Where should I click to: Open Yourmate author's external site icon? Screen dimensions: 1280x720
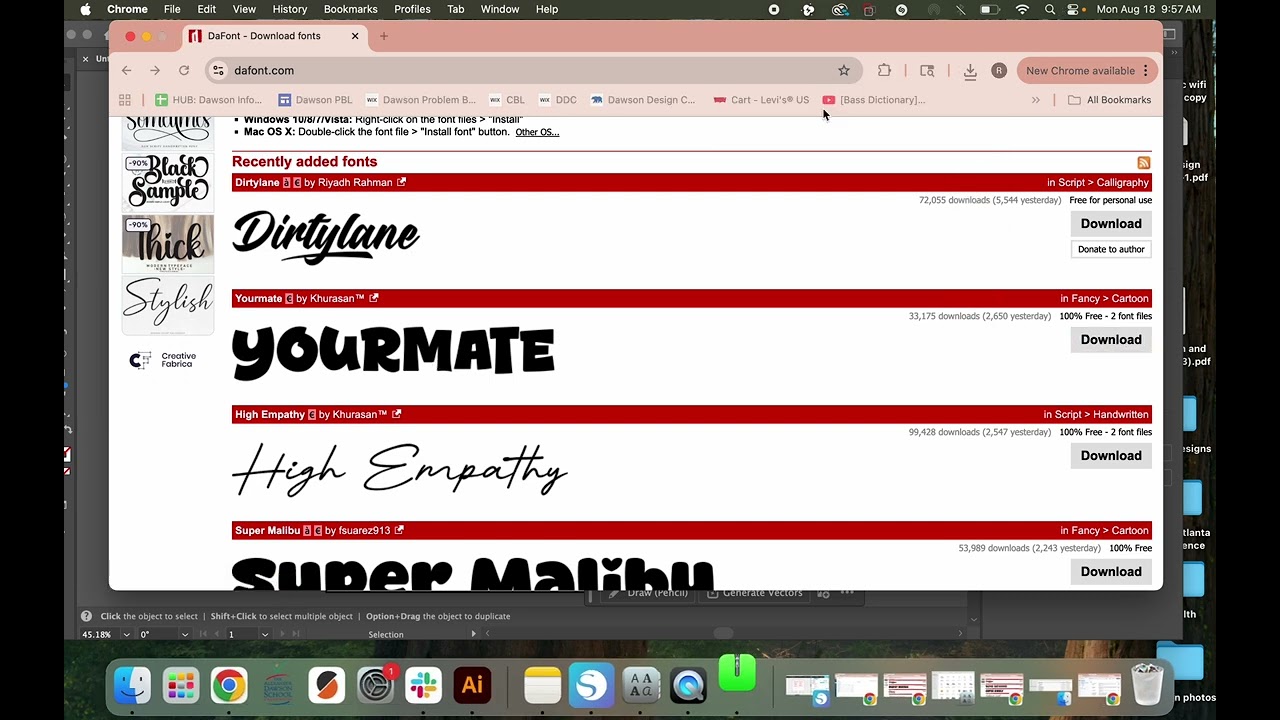pos(374,298)
